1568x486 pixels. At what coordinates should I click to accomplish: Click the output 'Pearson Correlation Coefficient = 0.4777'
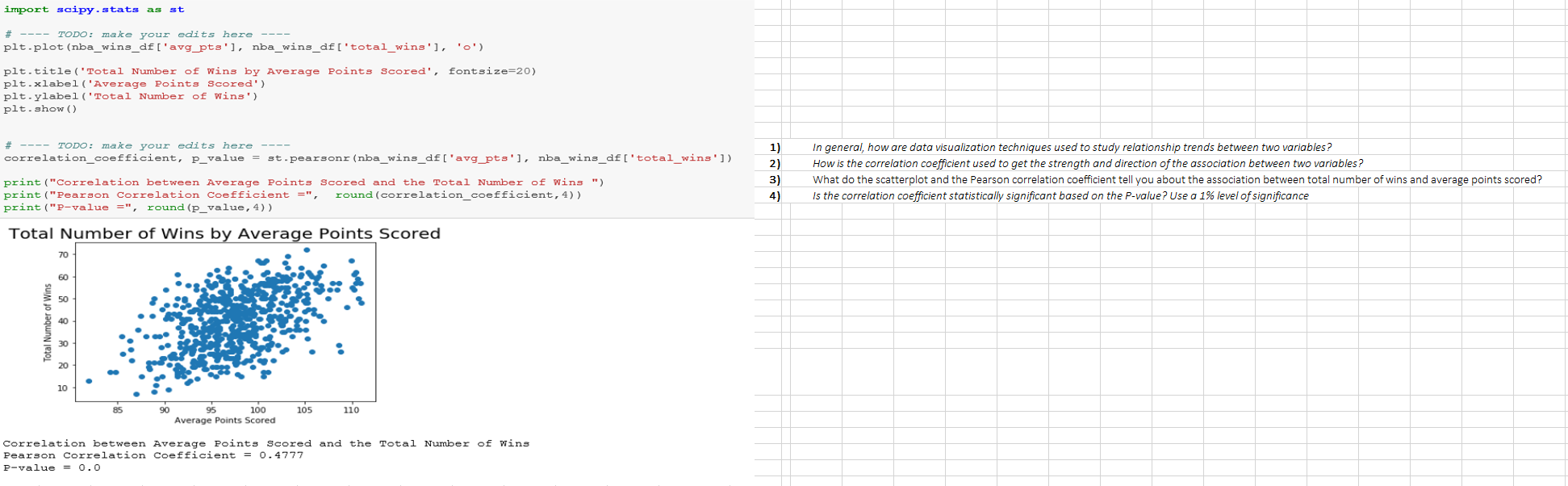click(153, 455)
